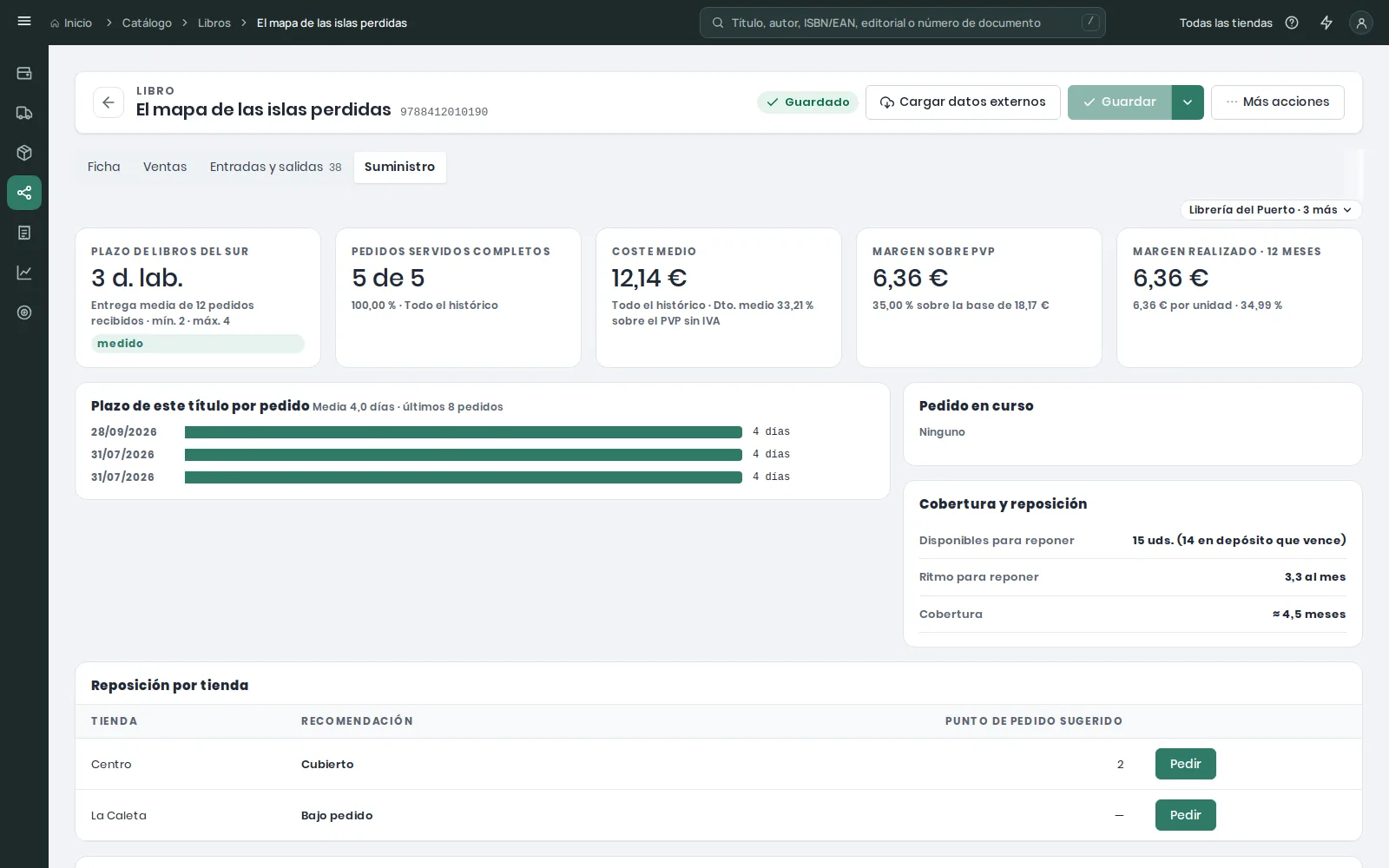
Task: Open the lightning bolt quick actions icon
Action: [1326, 23]
